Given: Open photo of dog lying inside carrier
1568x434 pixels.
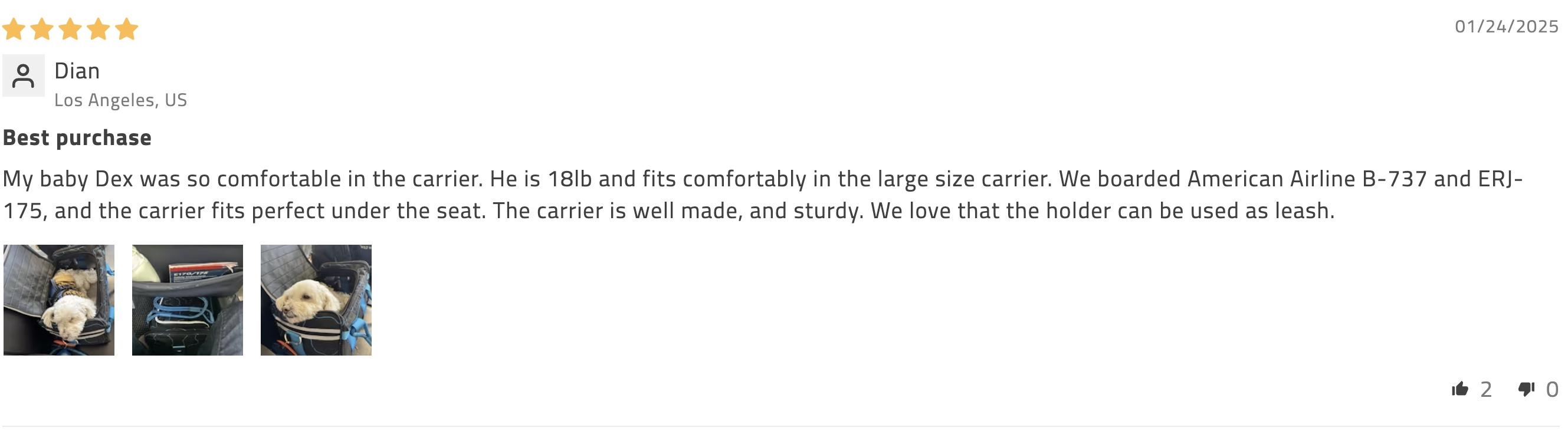Looking at the screenshot, I should point(59,300).
